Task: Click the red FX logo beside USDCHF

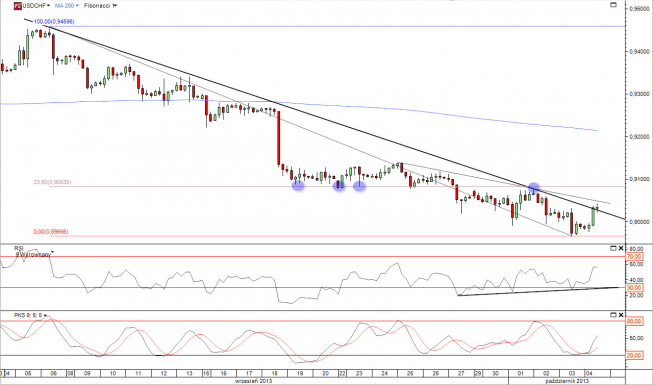Action: click(18, 6)
